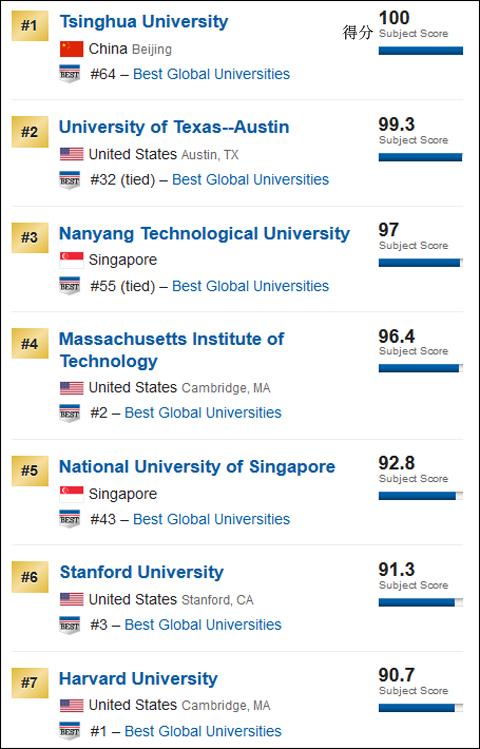Open the National University of Singapore link
Viewport: 480px width, 749px height.
tap(197, 467)
